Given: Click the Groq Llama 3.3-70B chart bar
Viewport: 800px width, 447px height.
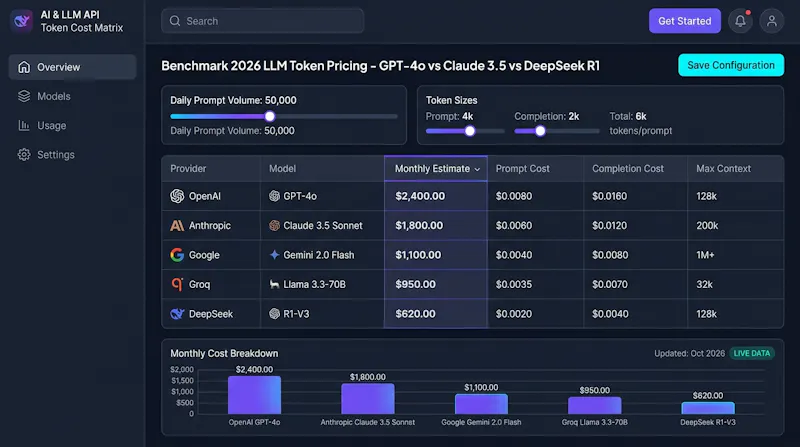Looking at the screenshot, I should 594,405.
